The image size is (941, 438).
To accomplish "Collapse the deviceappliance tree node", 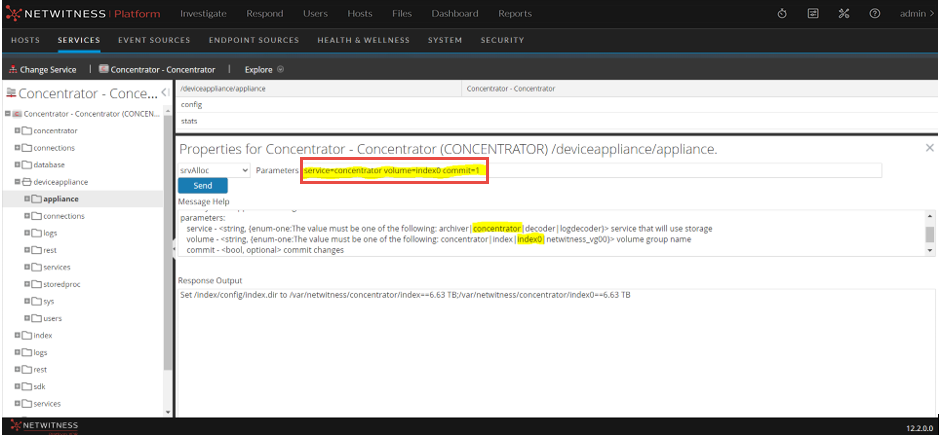I will [17, 182].
